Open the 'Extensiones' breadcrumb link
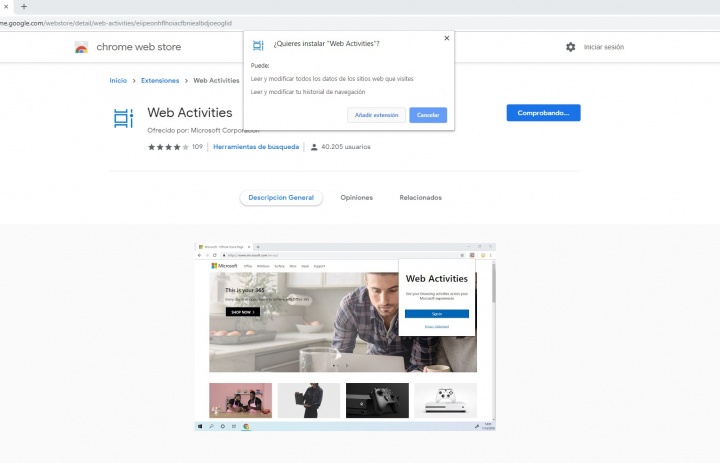This screenshot has height=463, width=720. (160, 80)
